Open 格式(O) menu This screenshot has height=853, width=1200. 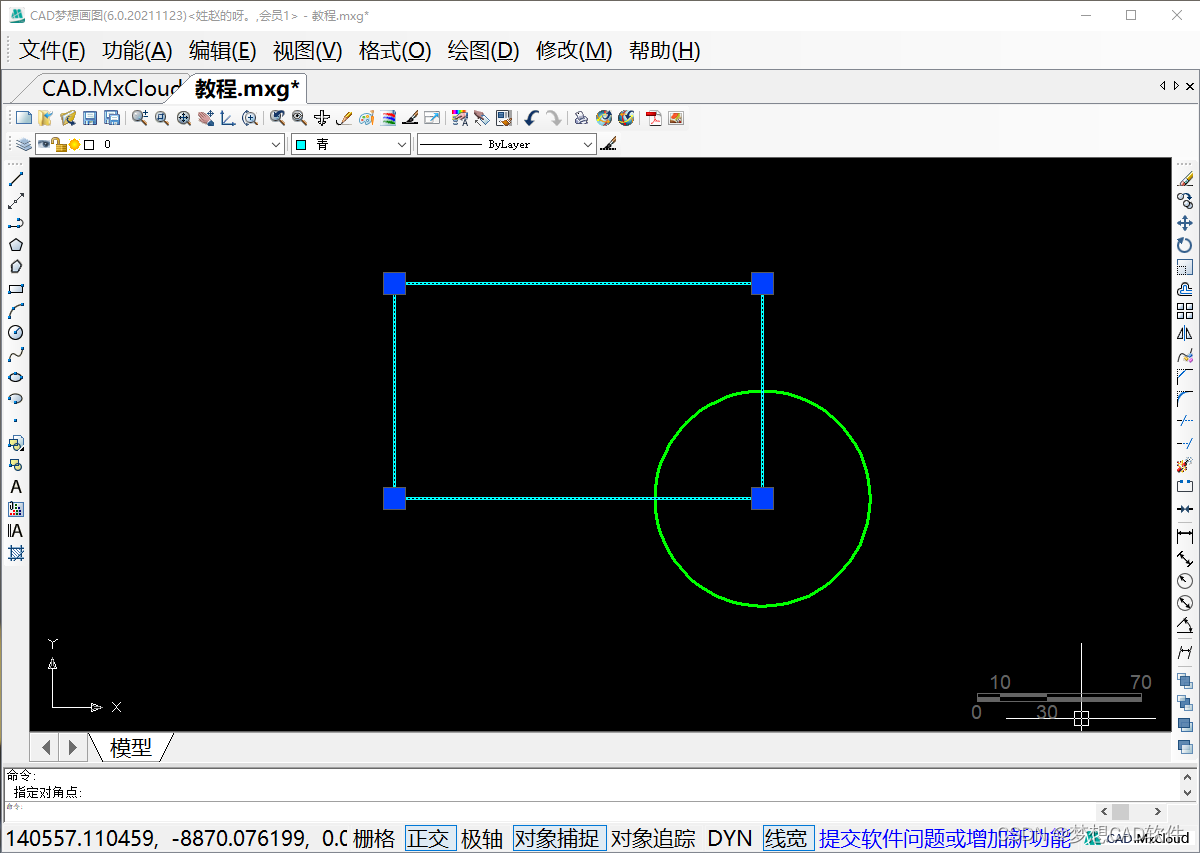(x=395, y=50)
